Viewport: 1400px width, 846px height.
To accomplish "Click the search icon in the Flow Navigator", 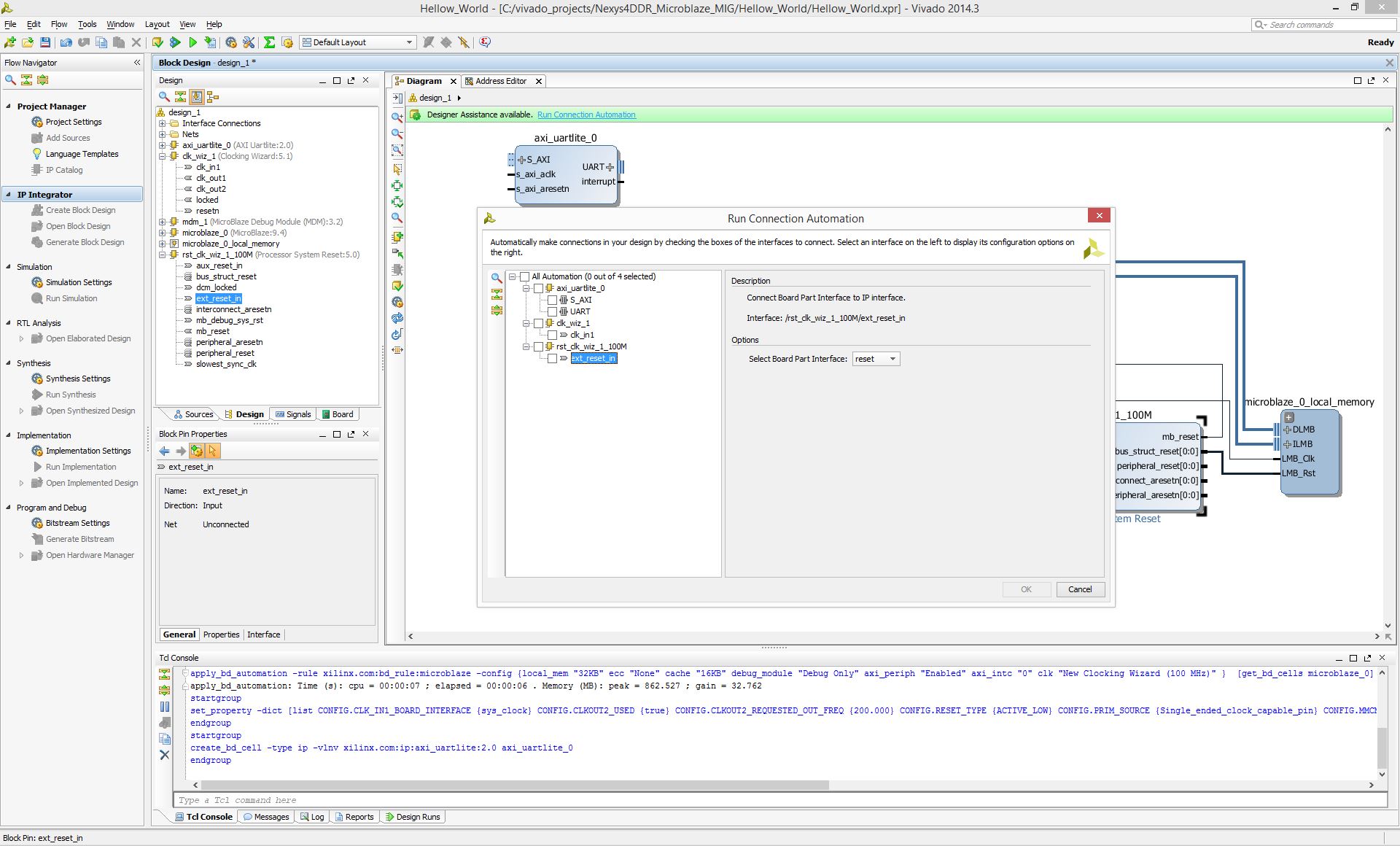I will (10, 79).
